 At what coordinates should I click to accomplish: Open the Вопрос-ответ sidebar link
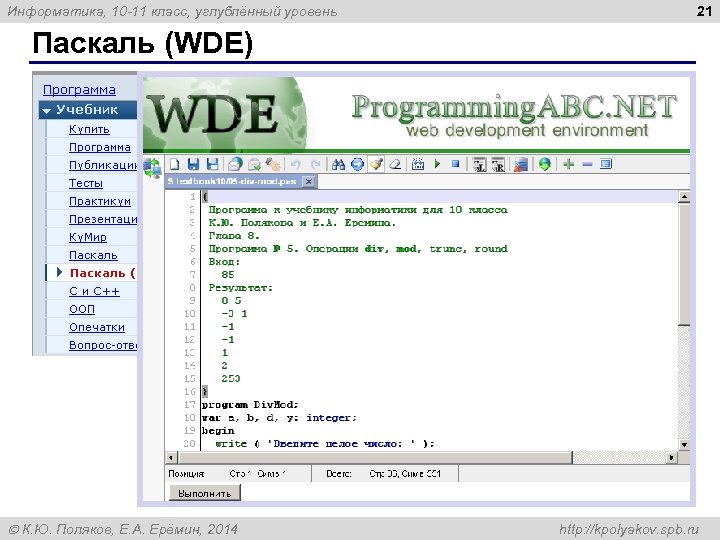tap(103, 345)
